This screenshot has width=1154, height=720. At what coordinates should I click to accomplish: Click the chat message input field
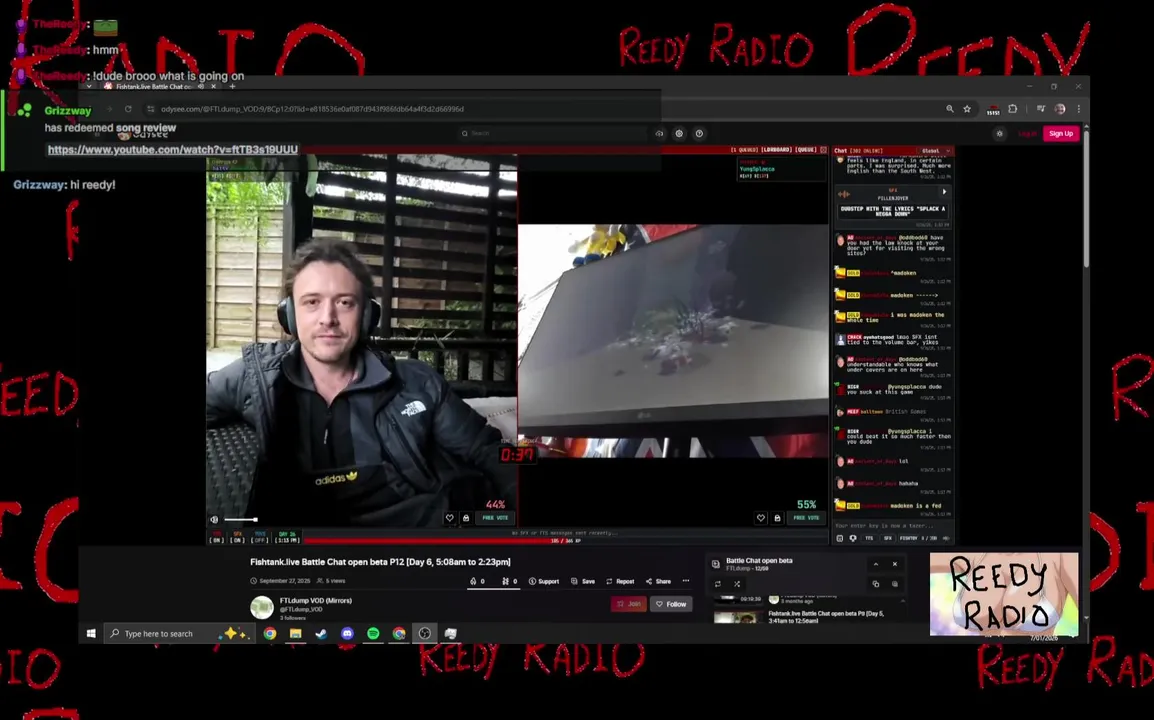click(x=892, y=526)
